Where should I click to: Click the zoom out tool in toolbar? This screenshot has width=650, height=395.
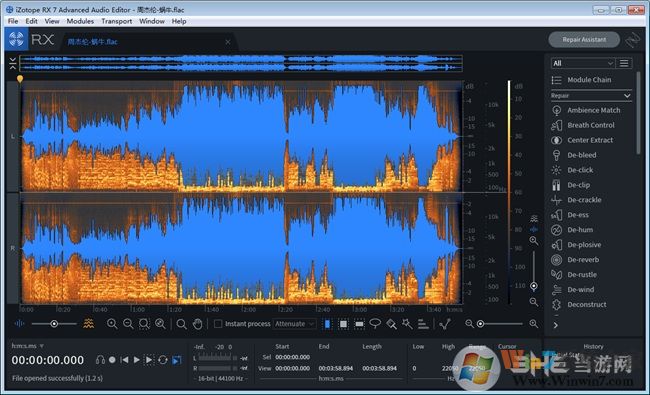(x=128, y=324)
